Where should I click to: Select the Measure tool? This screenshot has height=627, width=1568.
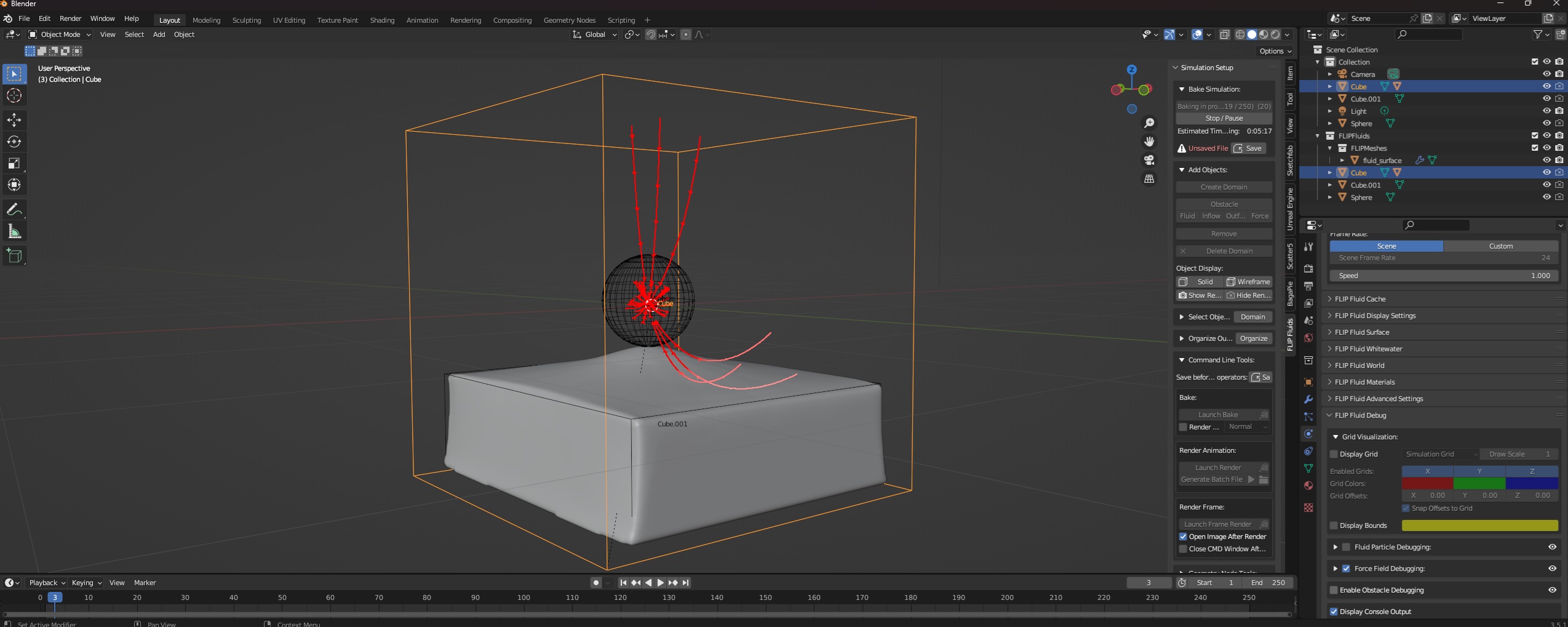click(x=14, y=231)
